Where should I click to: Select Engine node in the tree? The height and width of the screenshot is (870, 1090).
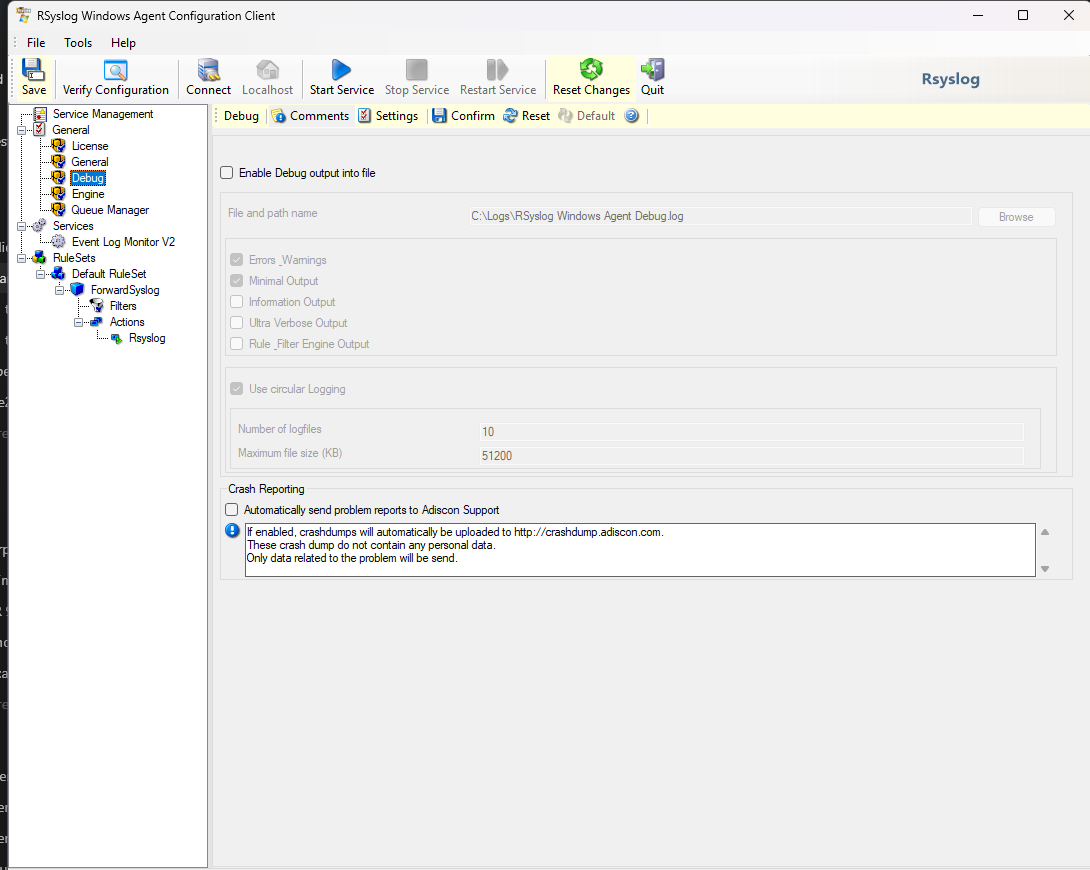tap(88, 194)
